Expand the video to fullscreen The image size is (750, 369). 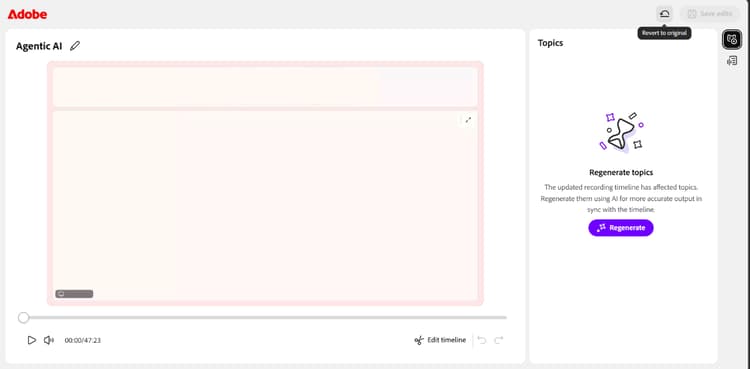click(468, 120)
